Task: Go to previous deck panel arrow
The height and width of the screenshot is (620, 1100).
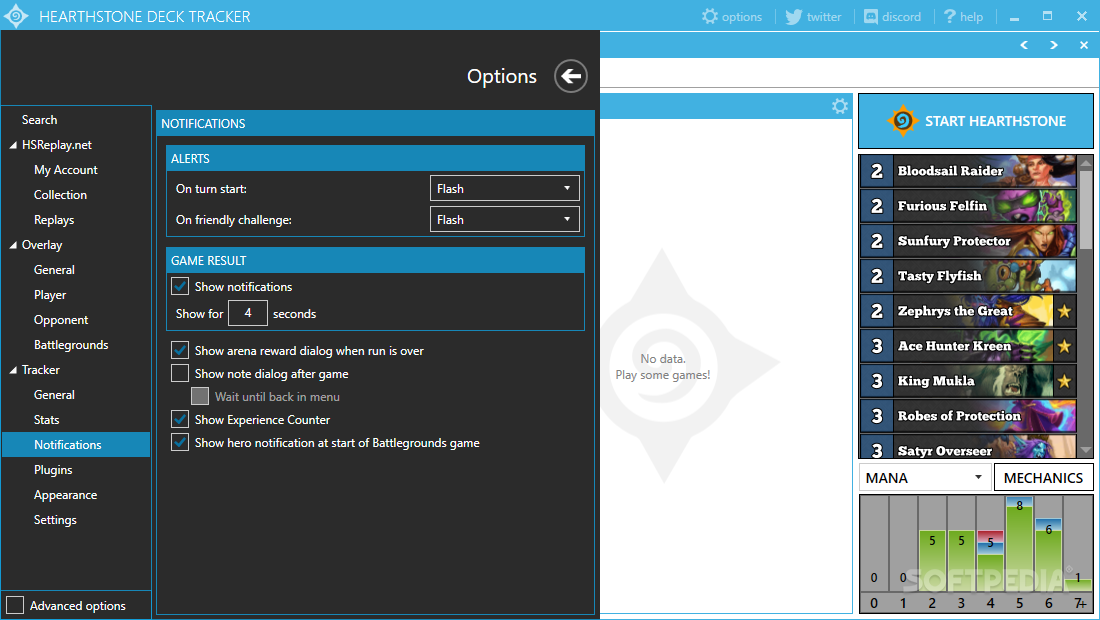Action: [1024, 45]
